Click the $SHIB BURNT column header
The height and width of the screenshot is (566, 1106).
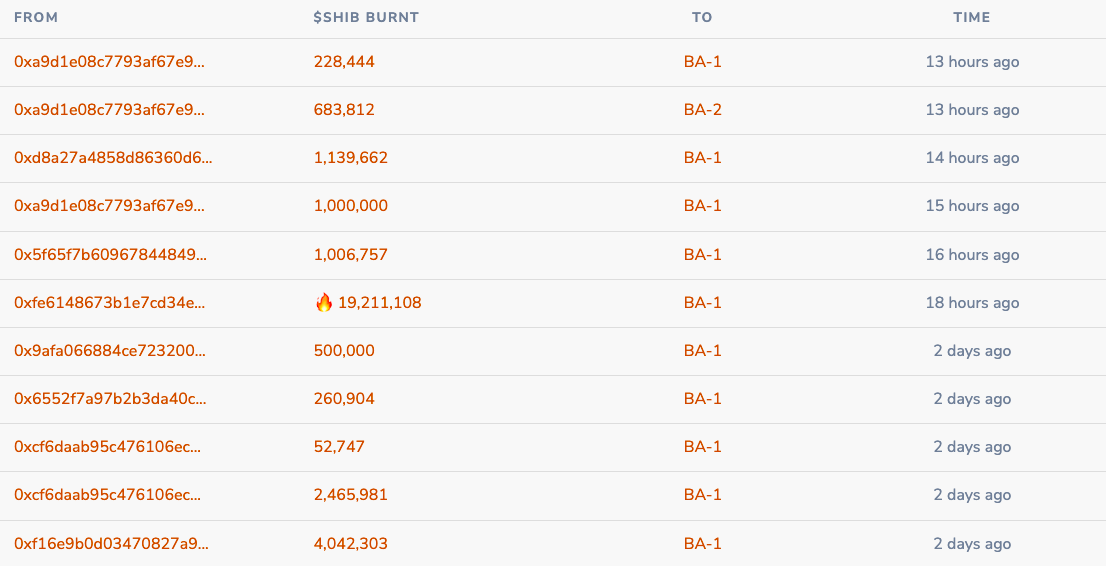click(x=366, y=18)
